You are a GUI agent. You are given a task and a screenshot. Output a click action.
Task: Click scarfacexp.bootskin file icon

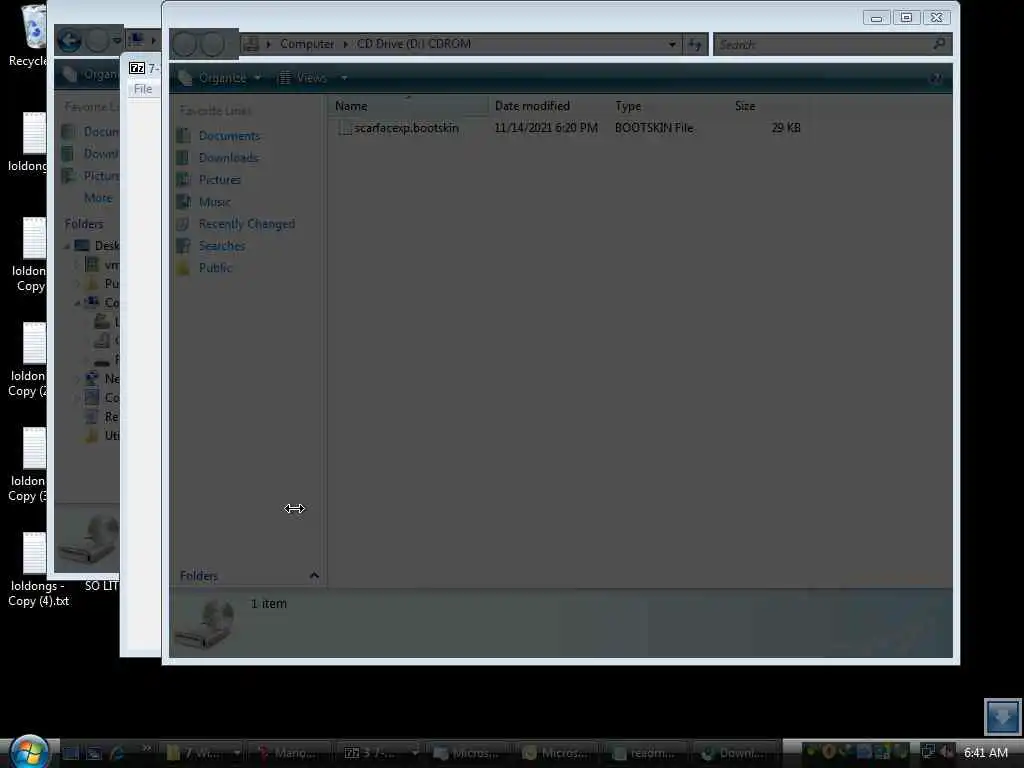coord(344,128)
